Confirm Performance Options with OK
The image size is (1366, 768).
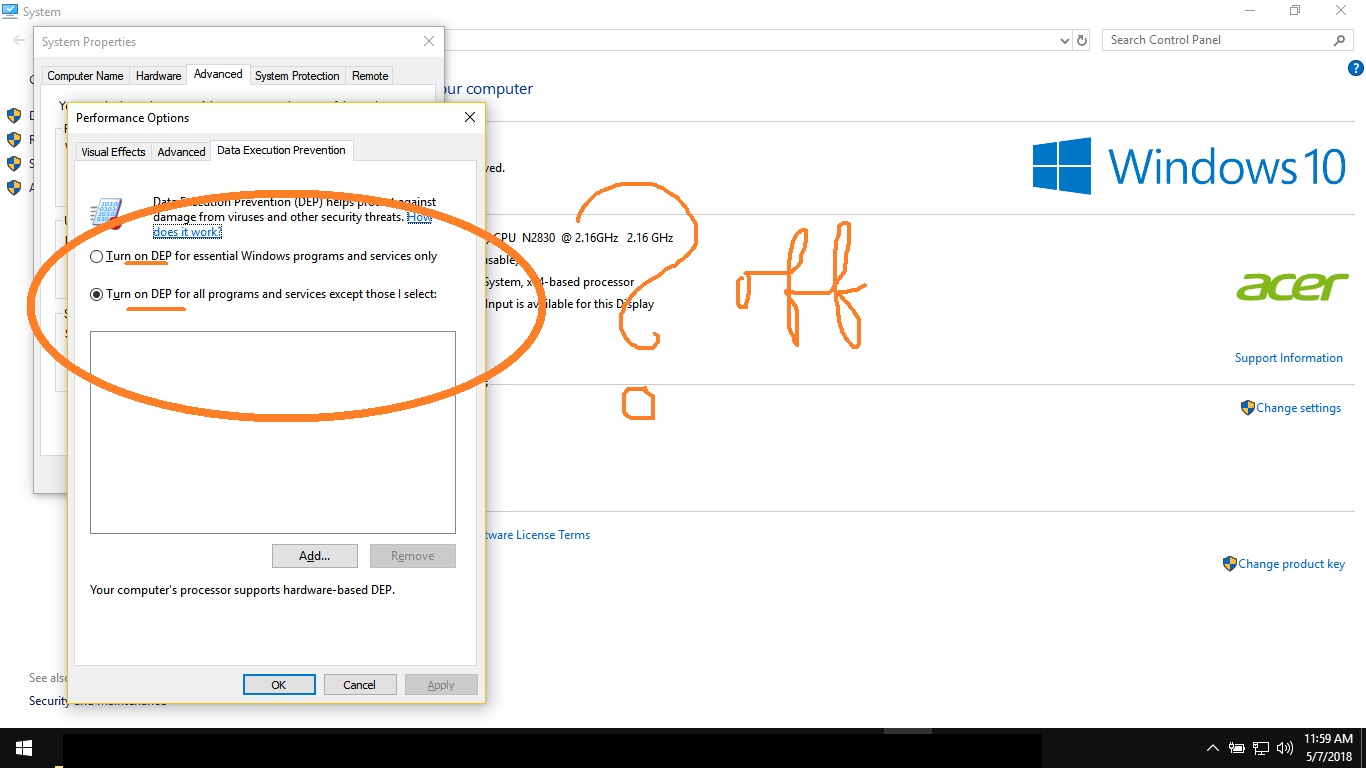[x=279, y=685]
